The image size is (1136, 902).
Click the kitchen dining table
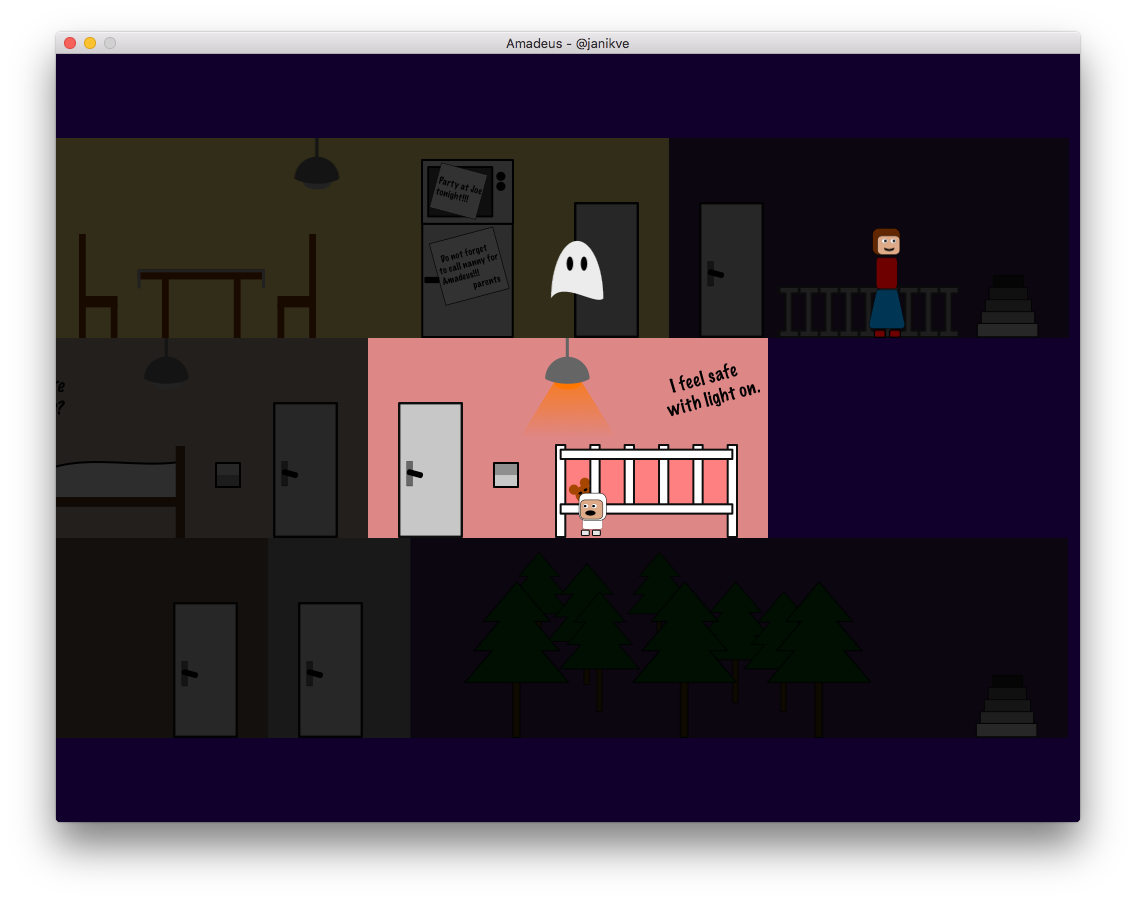pyautogui.click(x=201, y=303)
